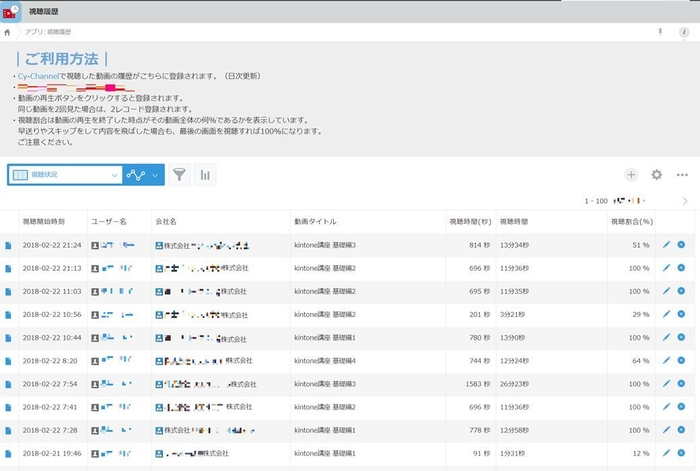Open app settings gear icon

tap(657, 175)
